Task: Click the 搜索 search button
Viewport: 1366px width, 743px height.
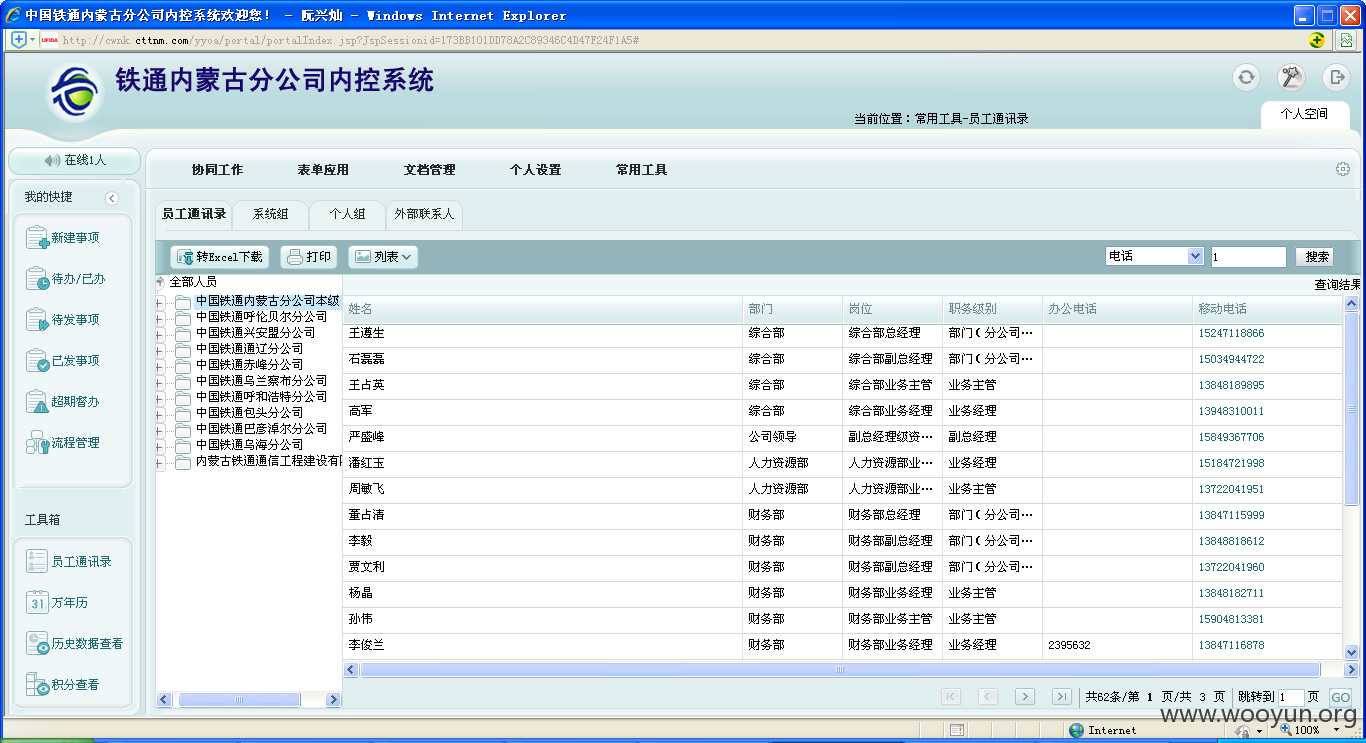Action: [1314, 257]
